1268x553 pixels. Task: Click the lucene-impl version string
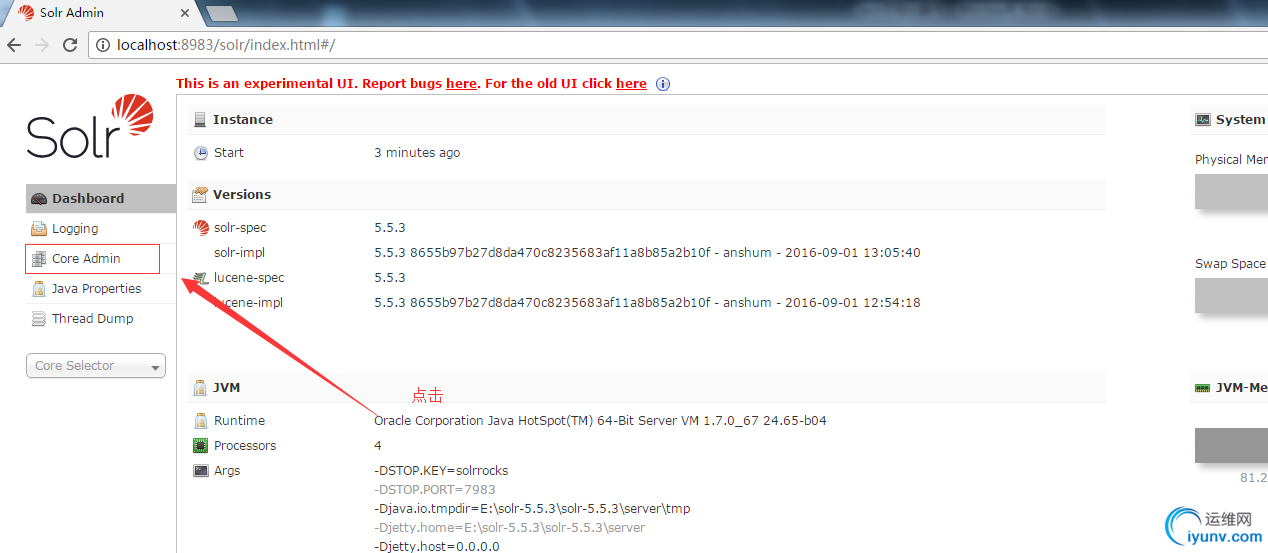pyautogui.click(x=647, y=303)
